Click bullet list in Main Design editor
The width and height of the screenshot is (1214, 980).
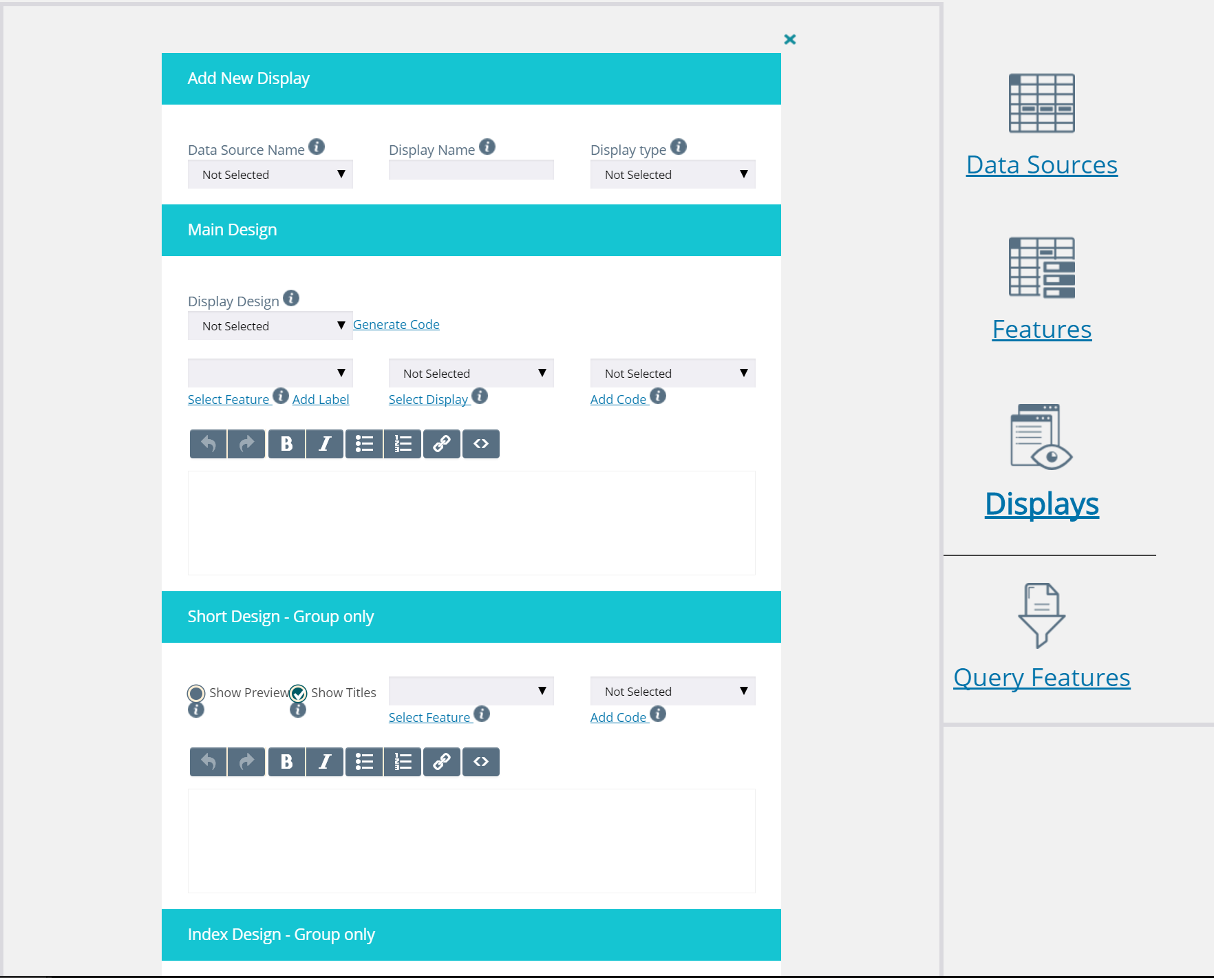(x=364, y=444)
